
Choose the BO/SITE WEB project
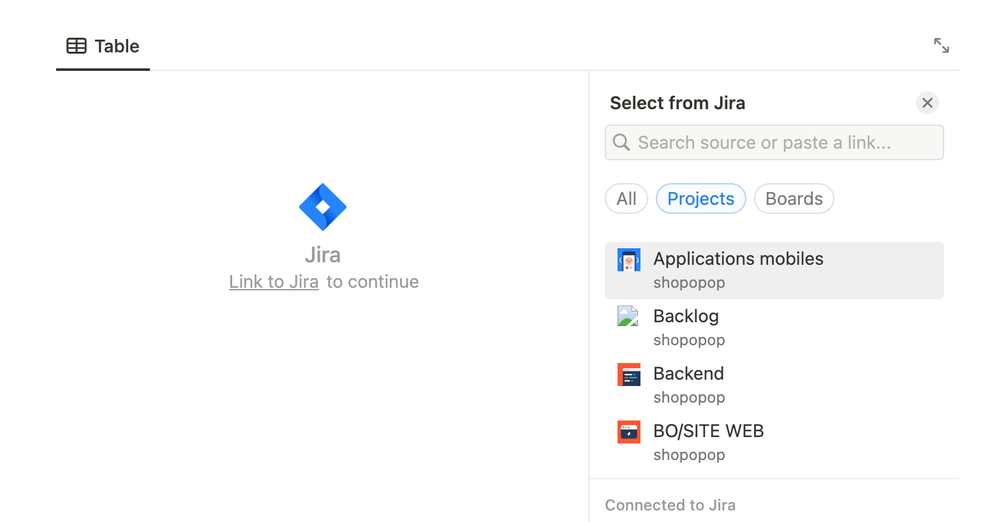click(x=774, y=442)
